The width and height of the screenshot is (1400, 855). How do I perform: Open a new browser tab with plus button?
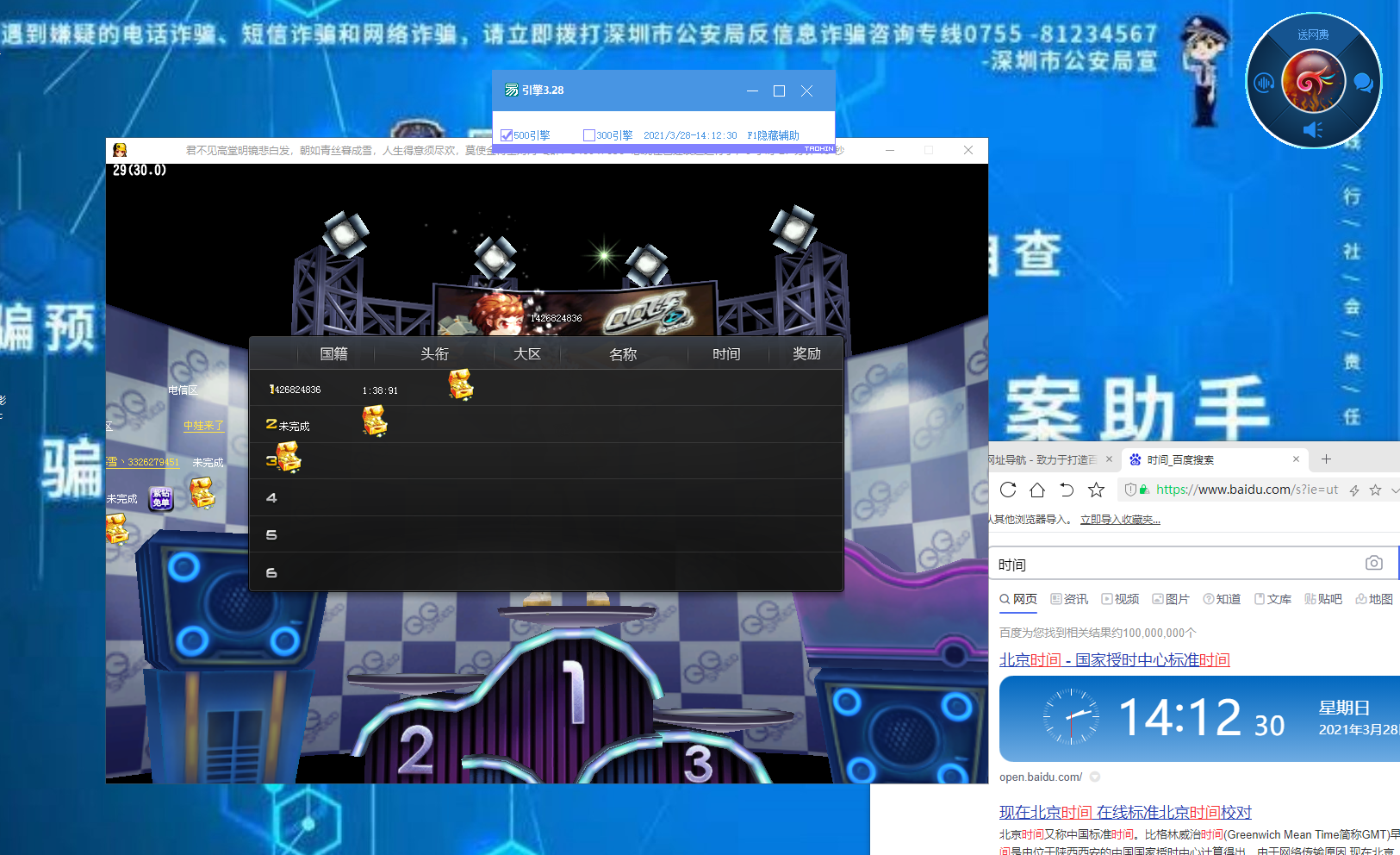(1326, 459)
